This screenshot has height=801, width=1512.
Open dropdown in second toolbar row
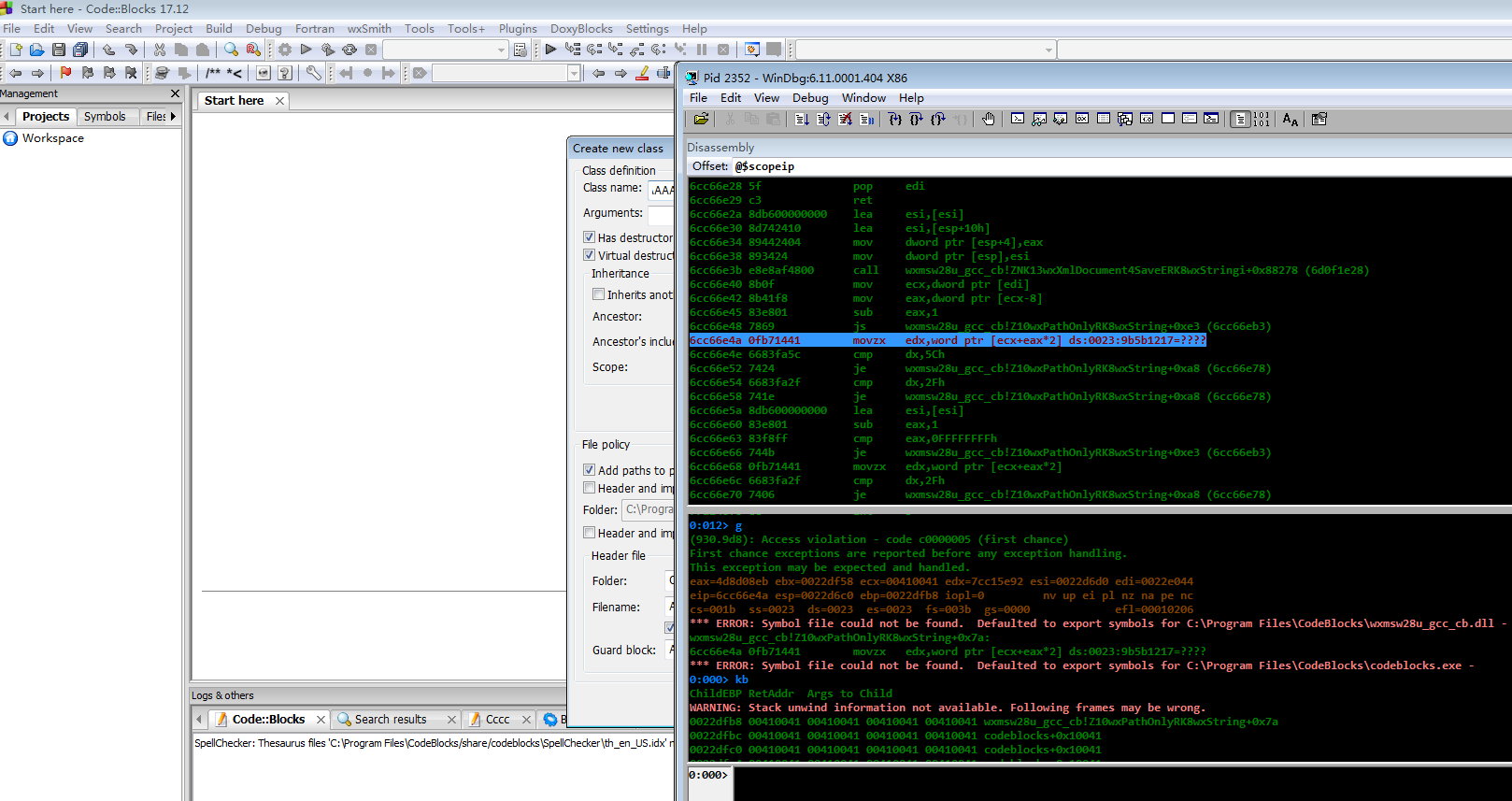pos(506,73)
